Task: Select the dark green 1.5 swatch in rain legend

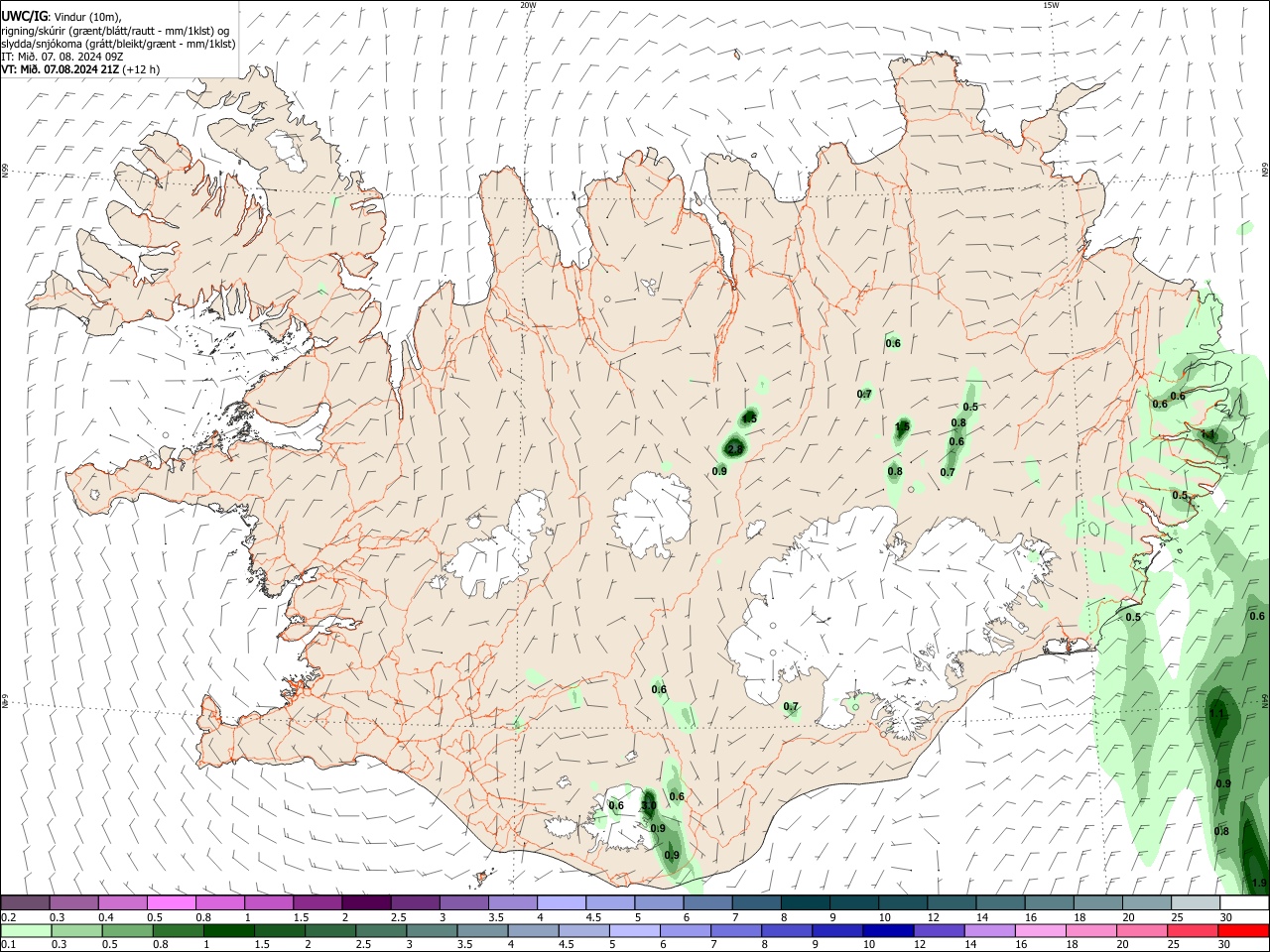Action: tap(280, 930)
